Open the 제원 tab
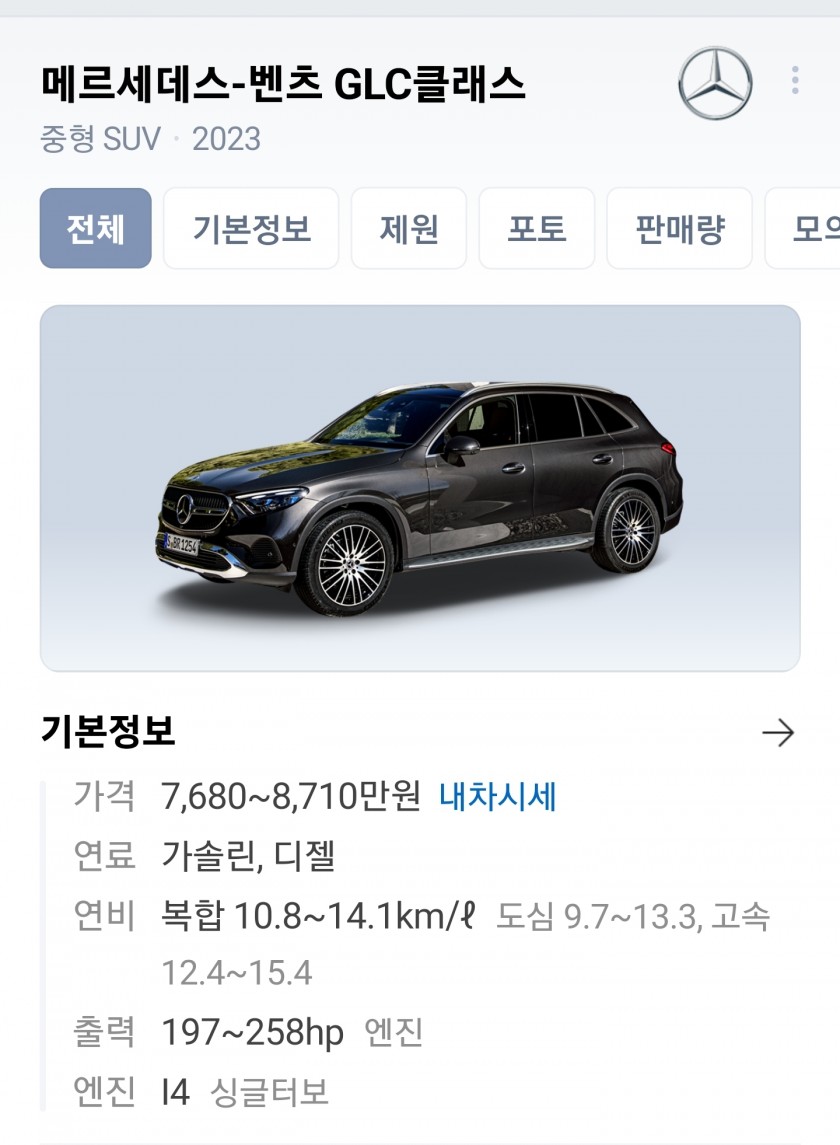Viewport: 840px width, 1145px height. pyautogui.click(x=408, y=229)
